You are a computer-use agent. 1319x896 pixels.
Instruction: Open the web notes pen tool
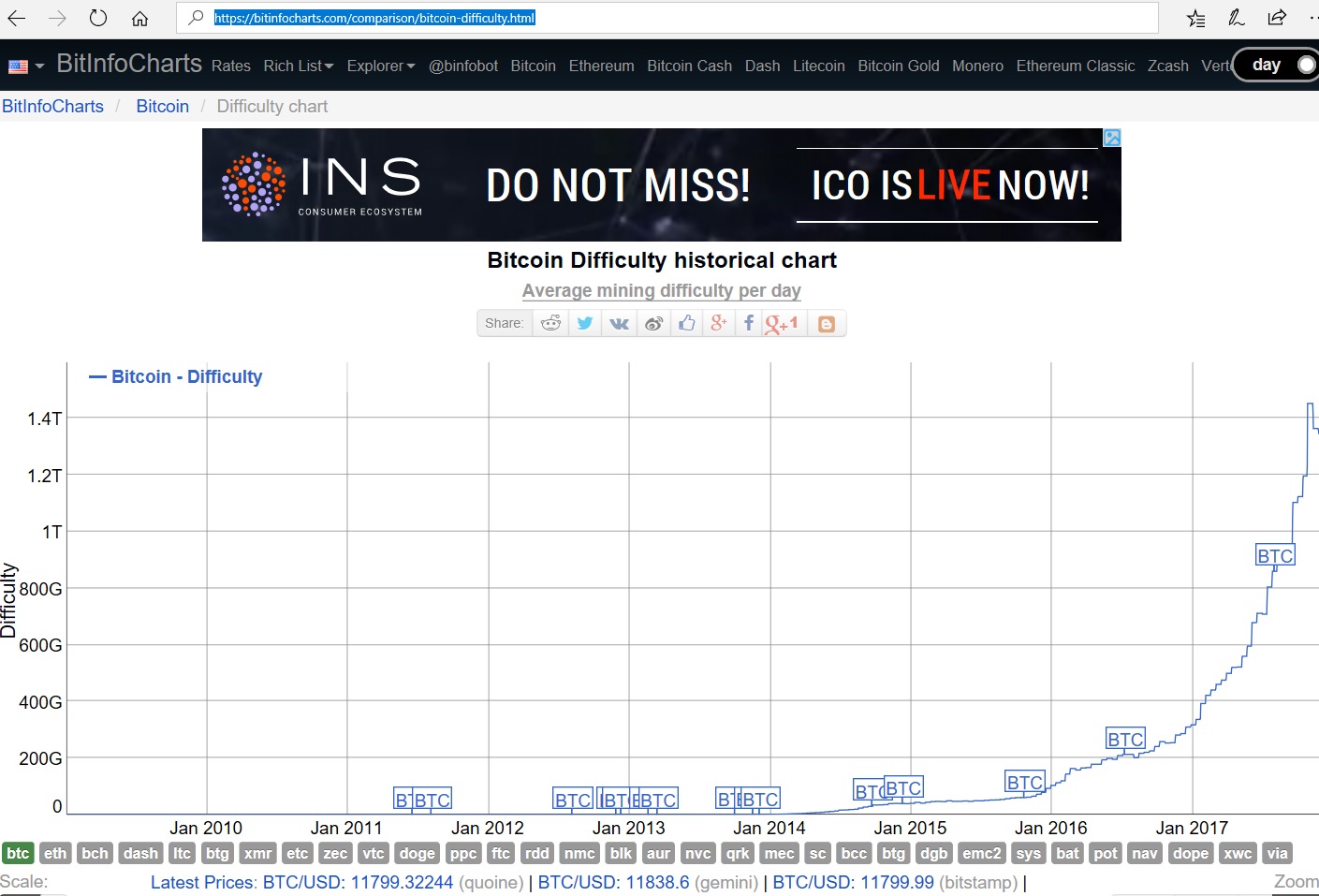coord(1237,18)
